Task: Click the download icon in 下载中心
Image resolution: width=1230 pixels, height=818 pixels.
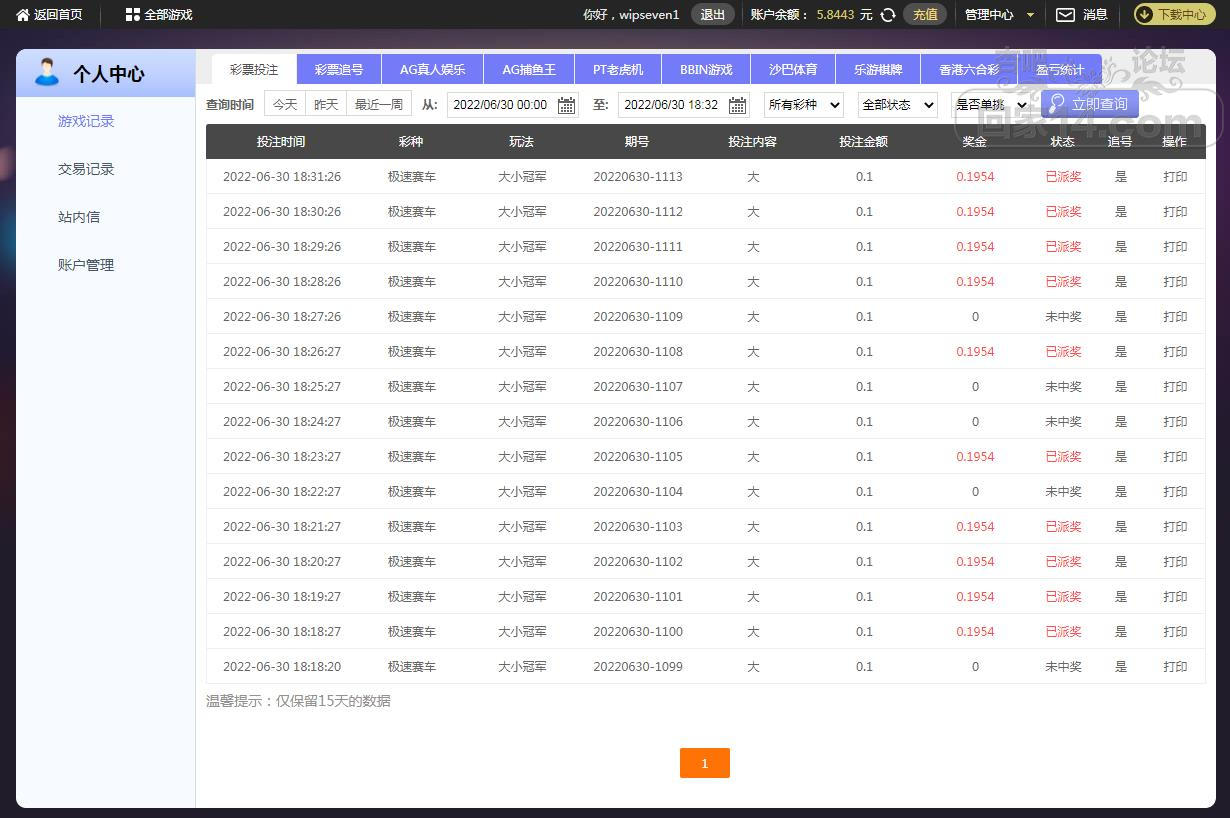Action: tap(1145, 15)
